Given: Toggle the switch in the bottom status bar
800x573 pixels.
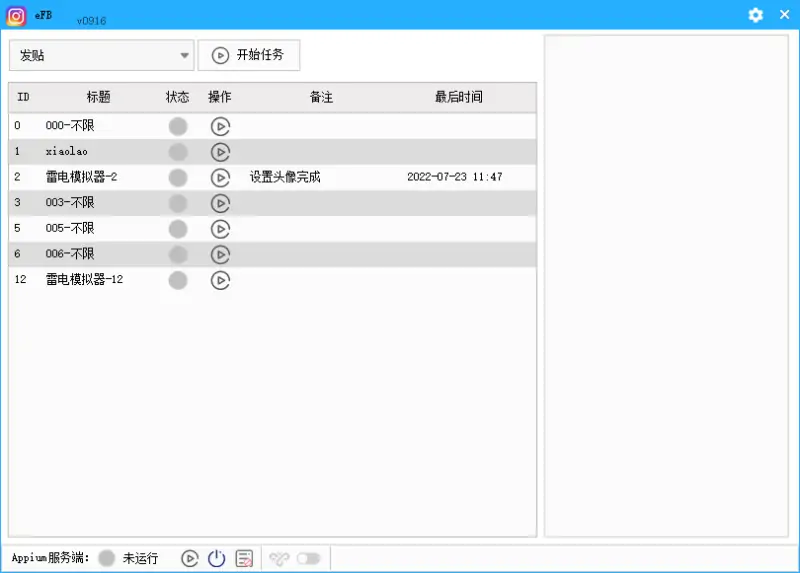Looking at the screenshot, I should pos(308,558).
